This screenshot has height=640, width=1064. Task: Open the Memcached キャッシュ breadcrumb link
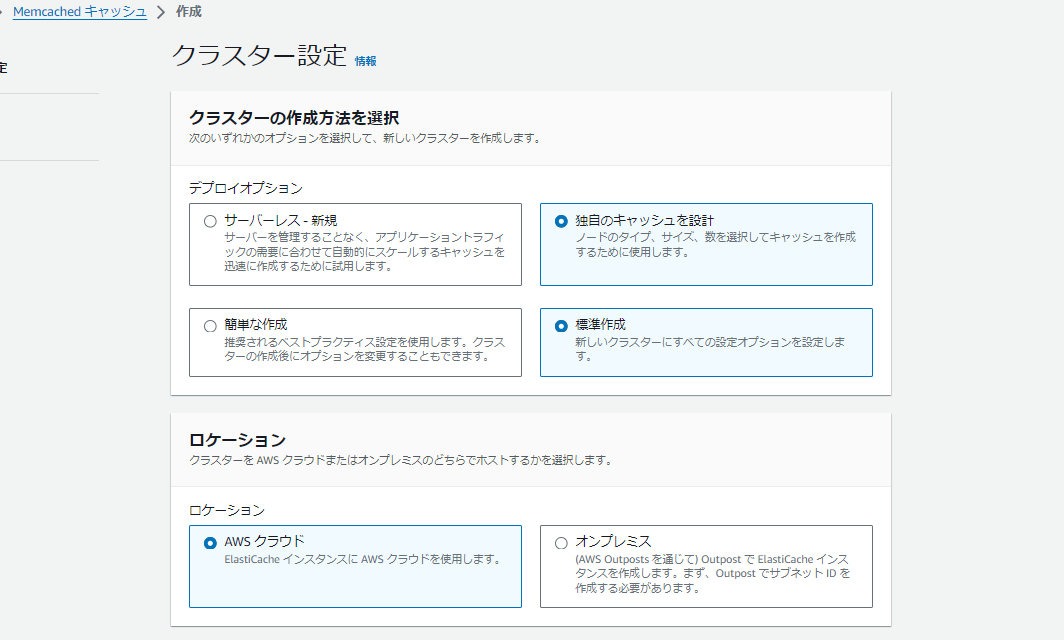79,12
